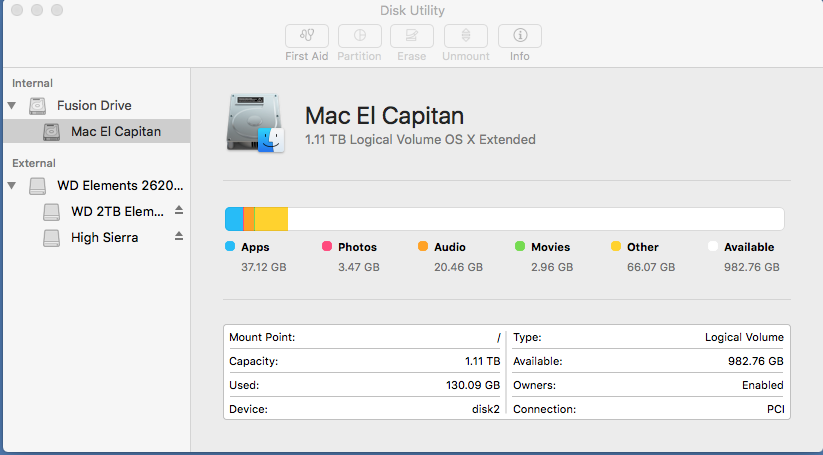Click the Used value '130.09 GB'

coord(473,385)
